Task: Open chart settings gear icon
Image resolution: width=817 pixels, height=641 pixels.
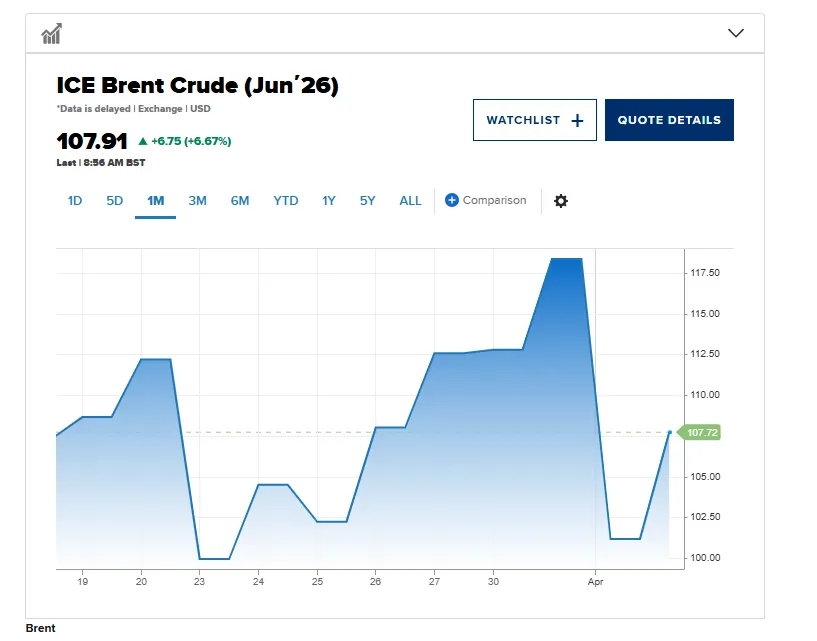Action: tap(561, 201)
